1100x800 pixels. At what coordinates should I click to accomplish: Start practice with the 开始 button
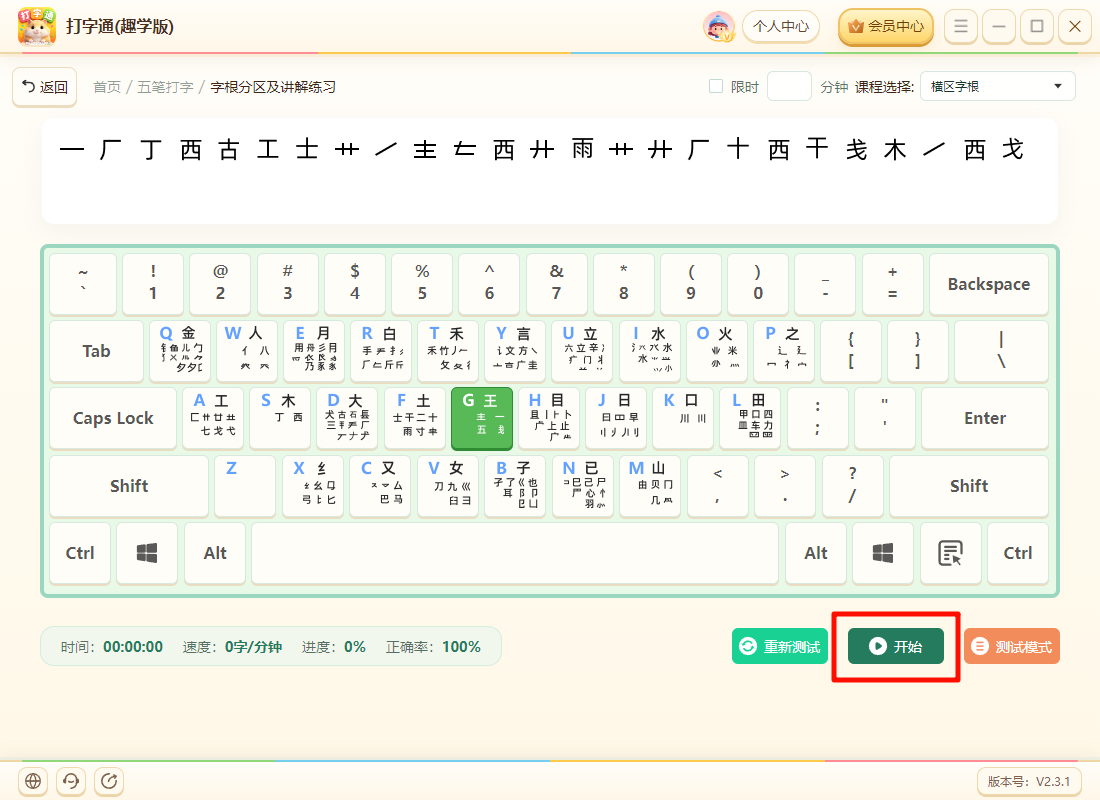pyautogui.click(x=896, y=646)
